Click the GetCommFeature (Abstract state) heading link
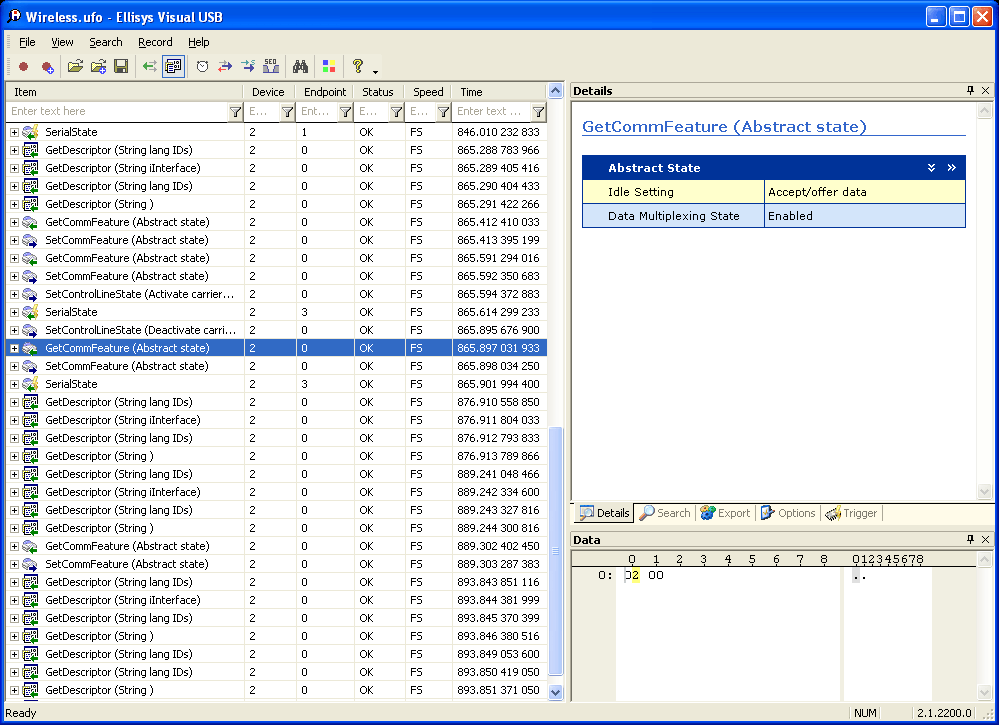Image resolution: width=999 pixels, height=725 pixels. pyautogui.click(x=724, y=127)
